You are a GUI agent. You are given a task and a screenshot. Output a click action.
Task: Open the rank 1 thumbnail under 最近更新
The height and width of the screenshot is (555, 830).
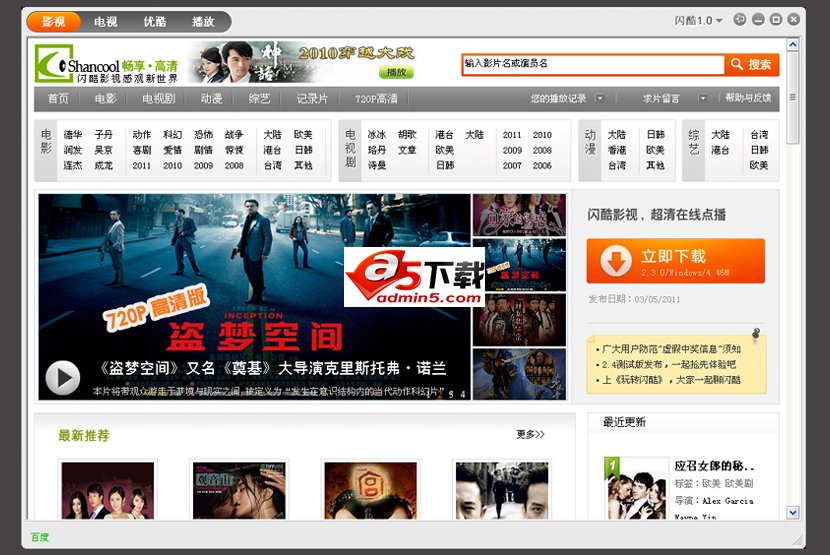pyautogui.click(x=636, y=488)
